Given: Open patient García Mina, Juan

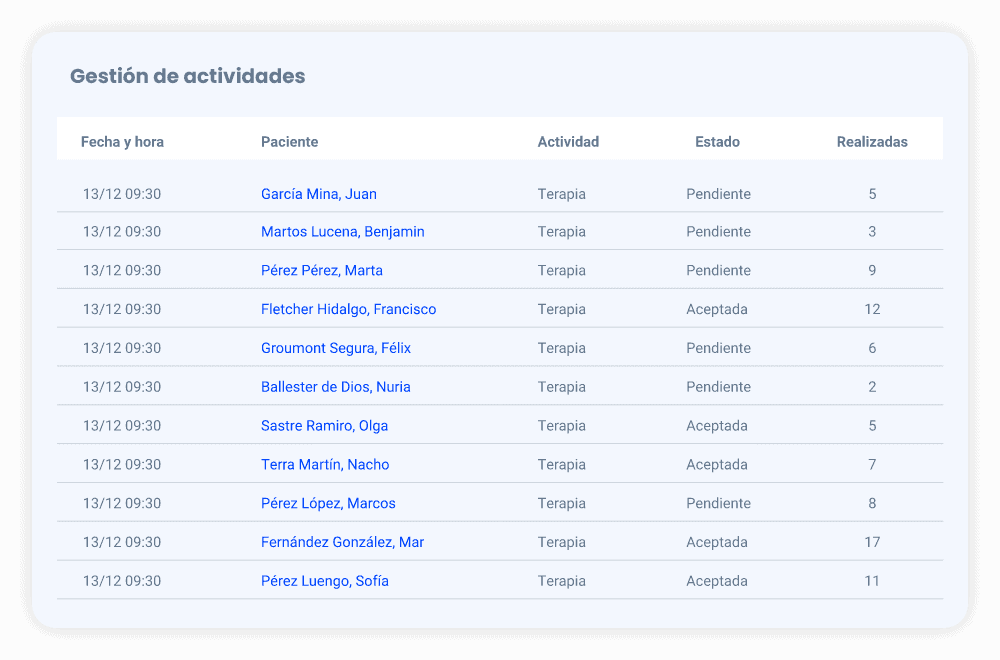Looking at the screenshot, I should (x=319, y=194).
